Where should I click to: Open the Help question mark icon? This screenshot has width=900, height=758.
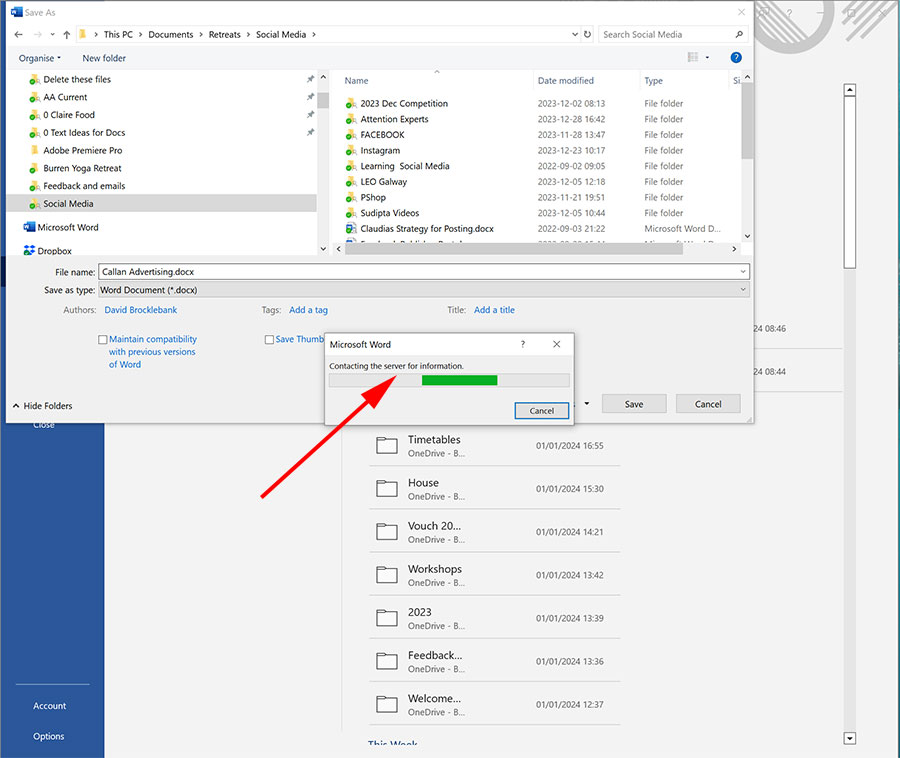(x=736, y=58)
